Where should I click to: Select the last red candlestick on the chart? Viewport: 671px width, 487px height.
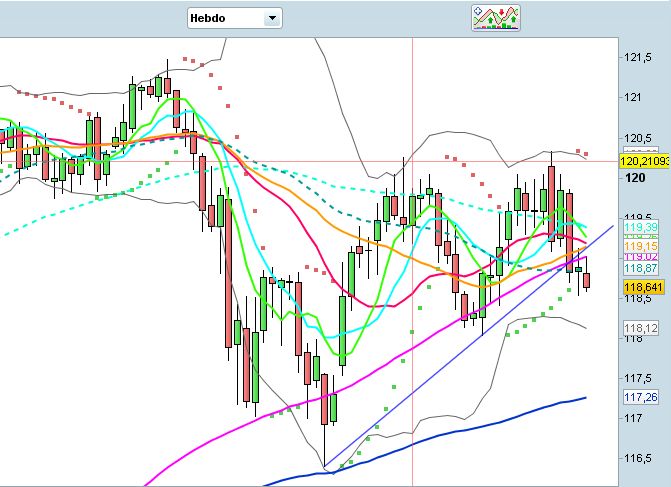[x=587, y=281]
